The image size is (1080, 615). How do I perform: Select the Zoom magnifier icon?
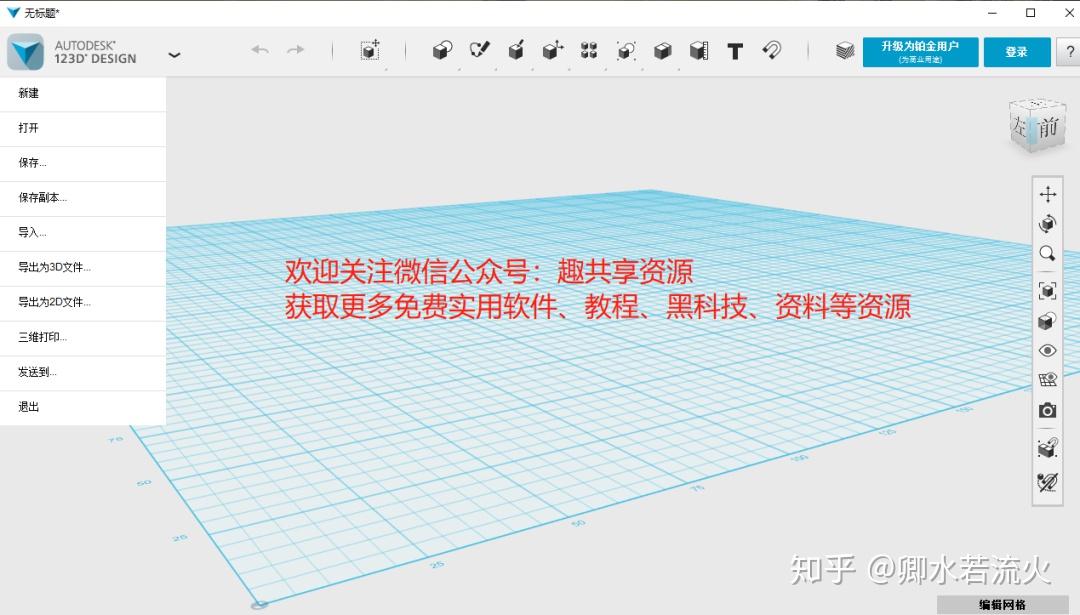(x=1048, y=254)
